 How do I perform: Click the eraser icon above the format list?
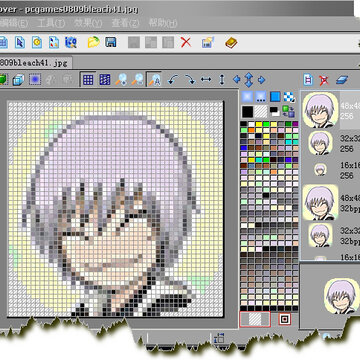coord(342,80)
